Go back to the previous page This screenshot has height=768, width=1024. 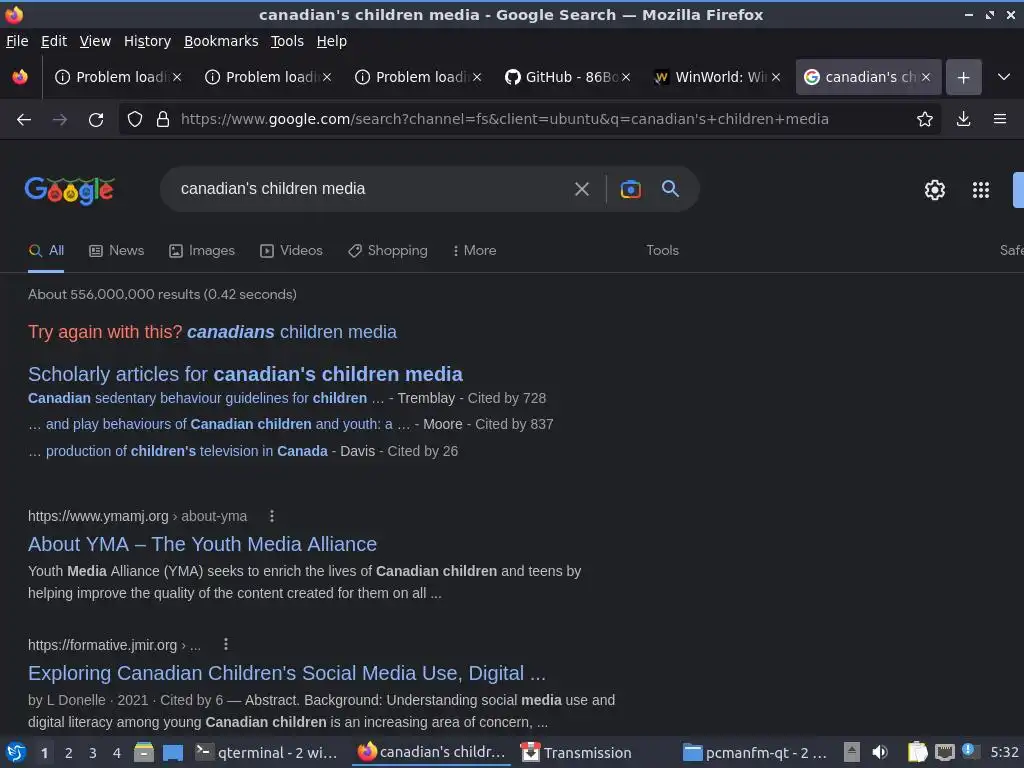pyautogui.click(x=24, y=120)
